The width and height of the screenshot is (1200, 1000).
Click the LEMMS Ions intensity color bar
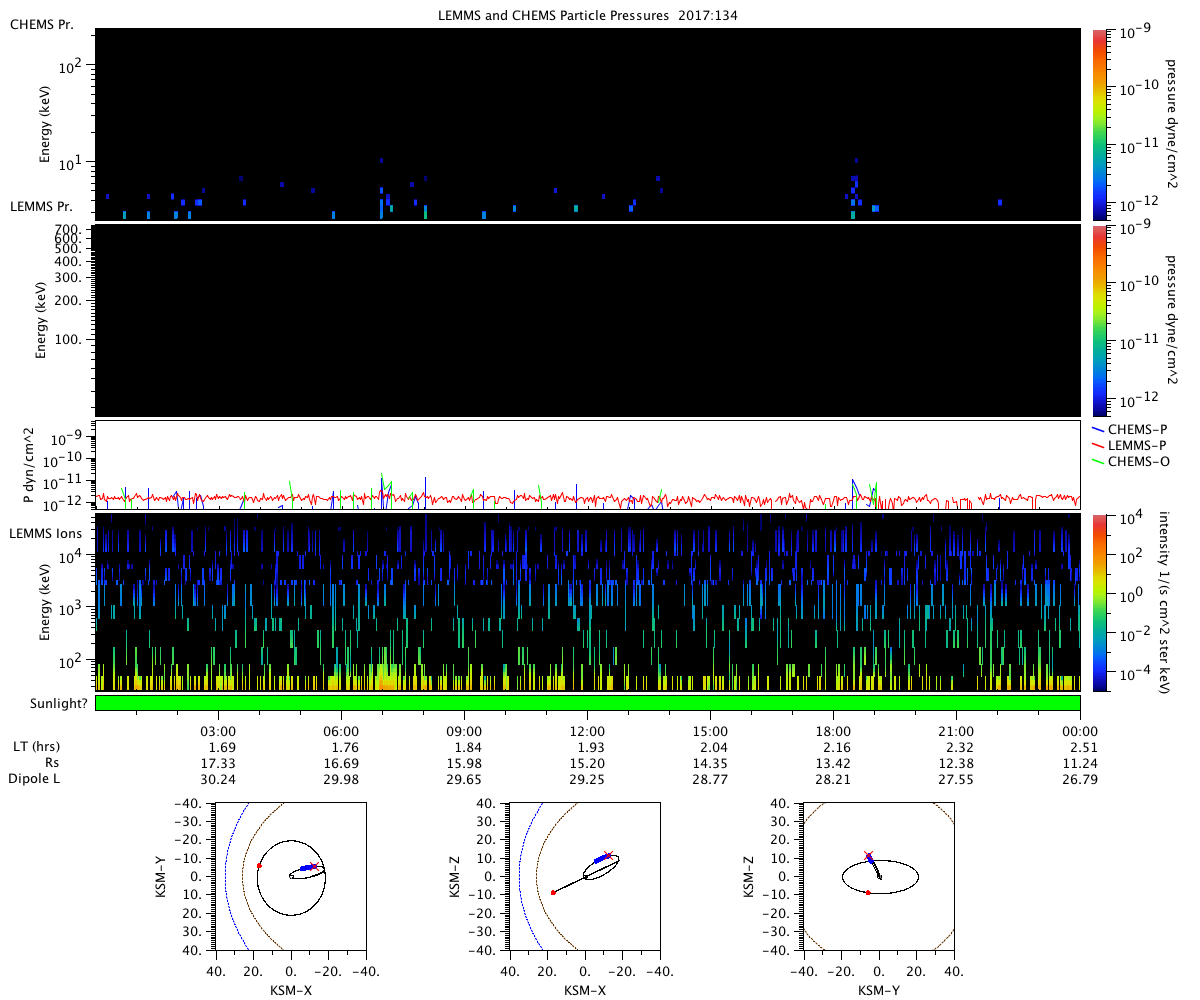[x=1102, y=602]
